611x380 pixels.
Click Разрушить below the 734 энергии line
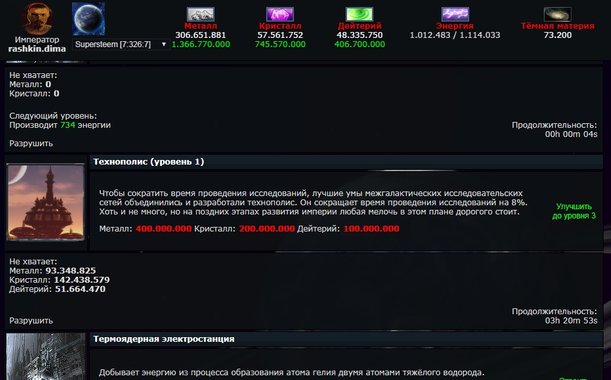tap(31, 143)
